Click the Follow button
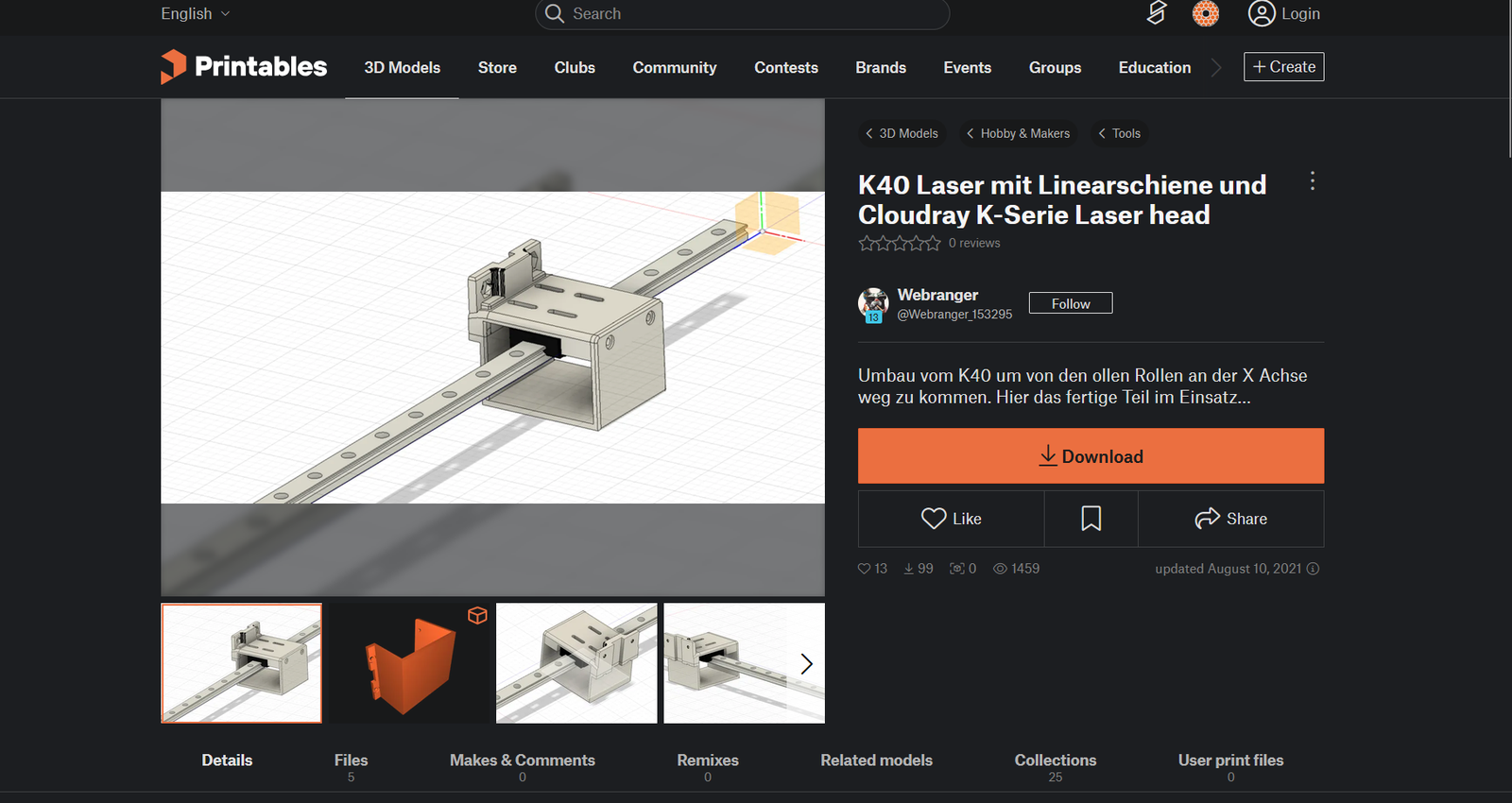 click(1071, 303)
